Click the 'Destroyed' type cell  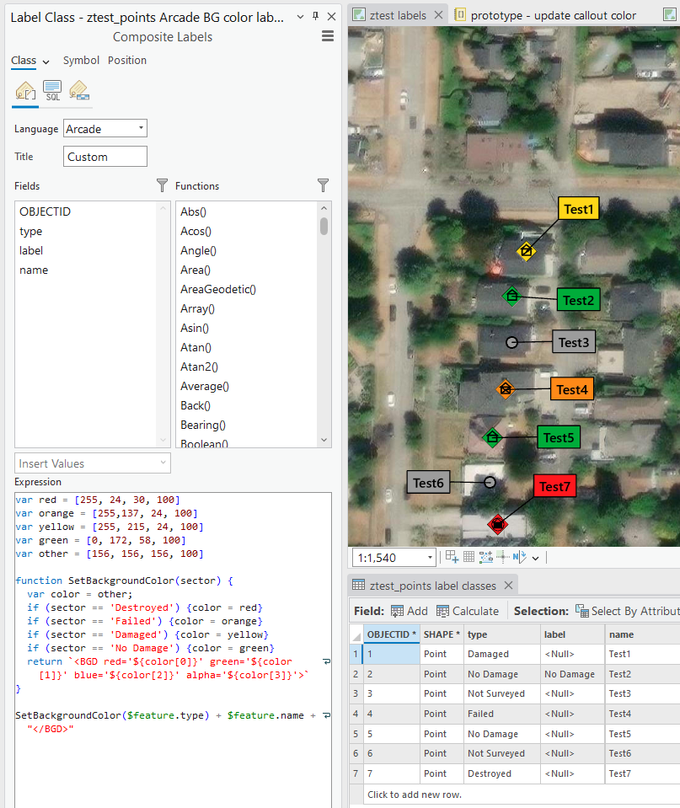[501, 773]
